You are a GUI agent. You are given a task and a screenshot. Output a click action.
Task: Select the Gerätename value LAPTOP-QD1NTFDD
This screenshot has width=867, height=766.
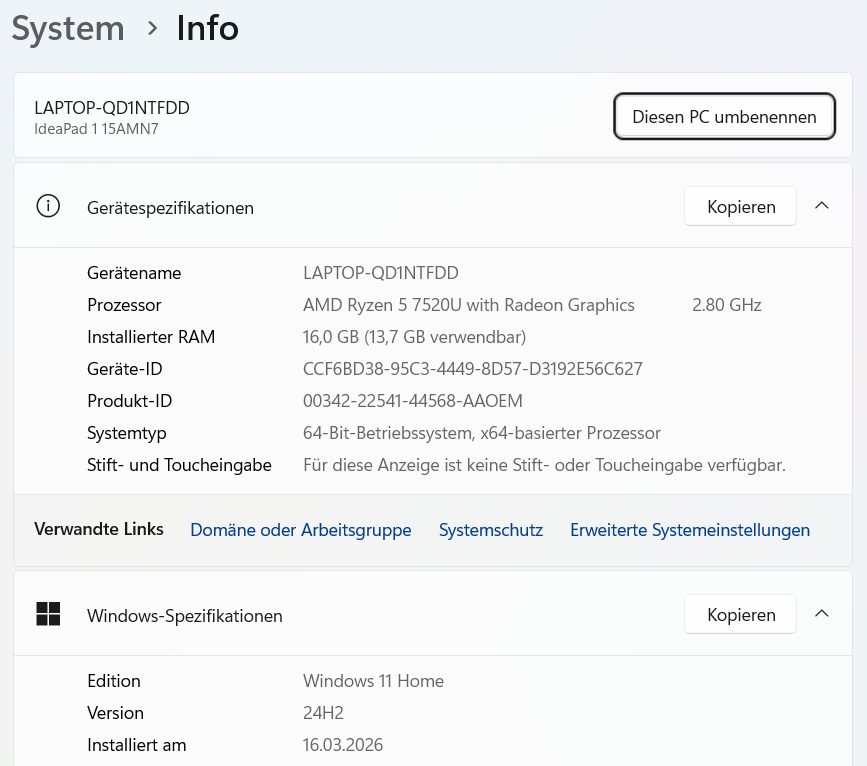(x=381, y=273)
